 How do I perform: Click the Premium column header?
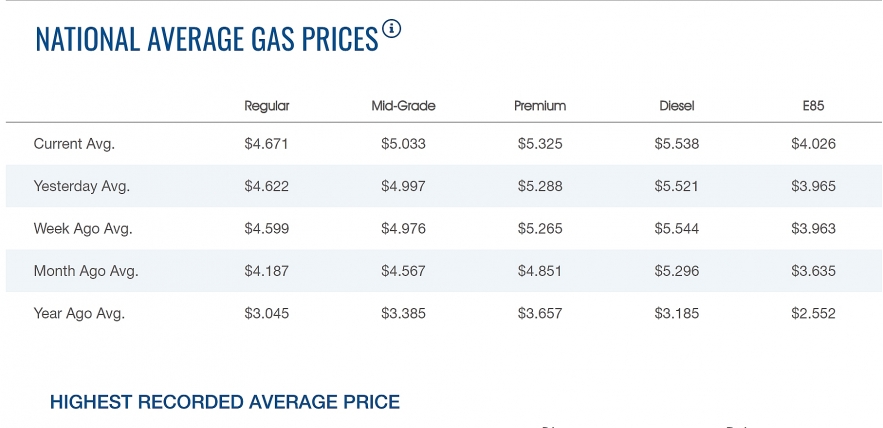click(540, 106)
